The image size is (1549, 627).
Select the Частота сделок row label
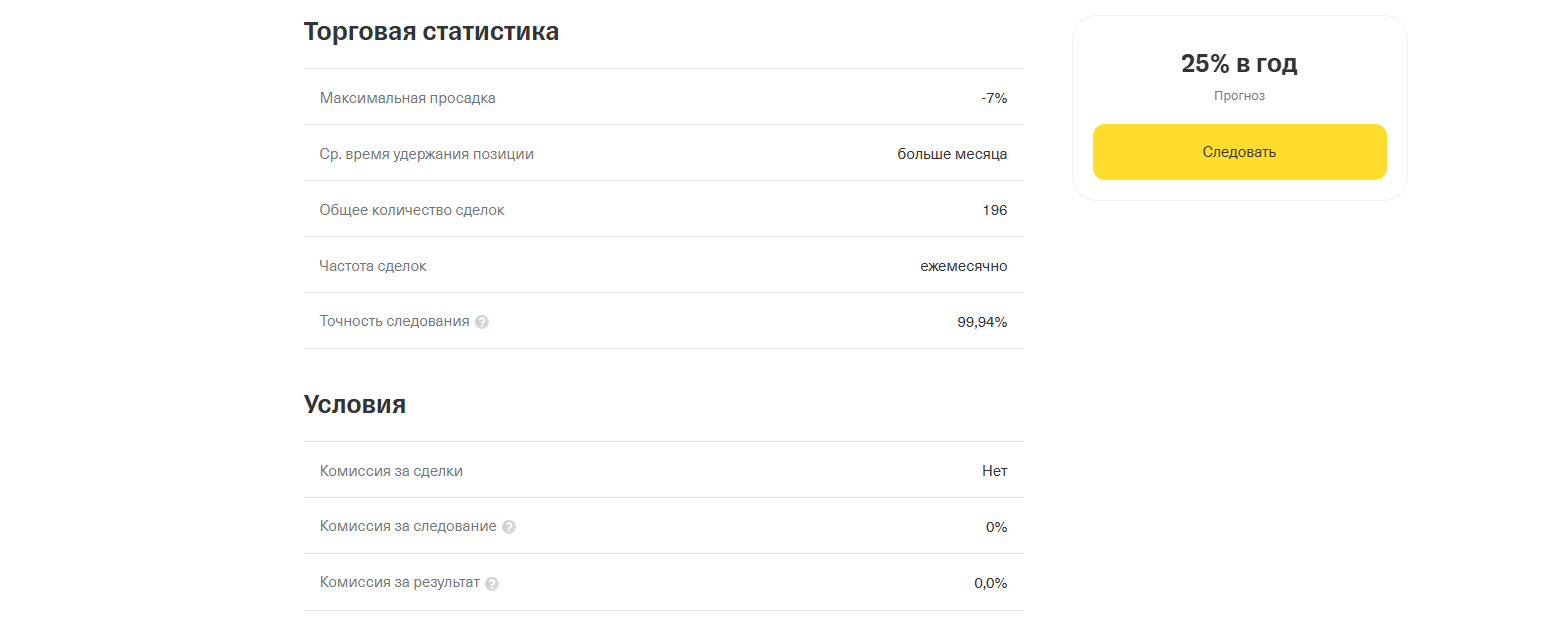[373, 266]
